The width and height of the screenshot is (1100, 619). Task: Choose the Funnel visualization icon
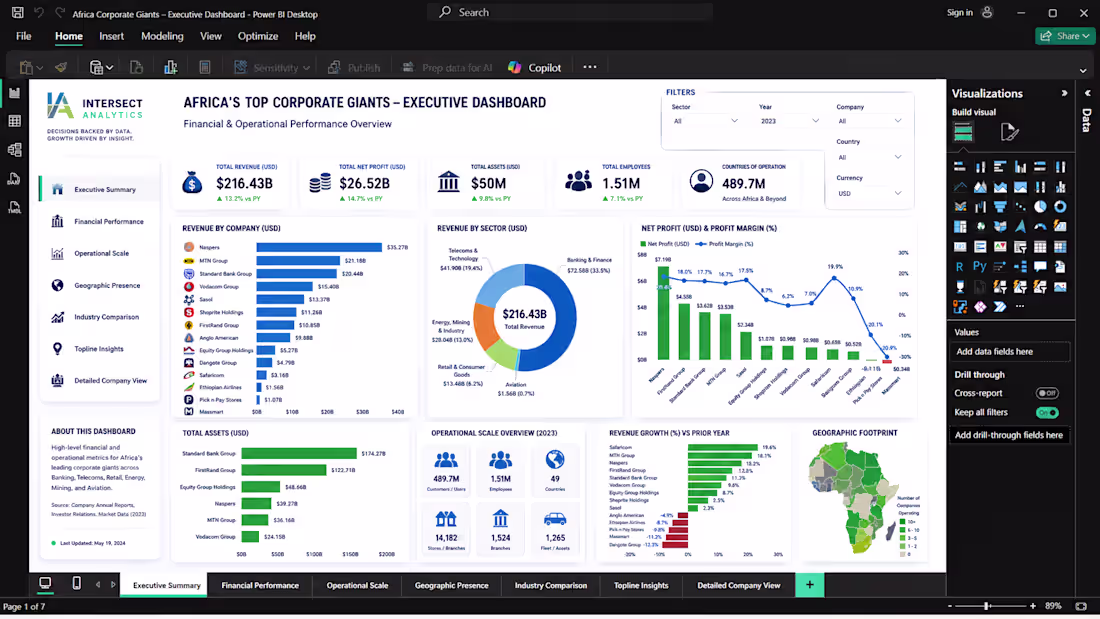pos(1000,206)
